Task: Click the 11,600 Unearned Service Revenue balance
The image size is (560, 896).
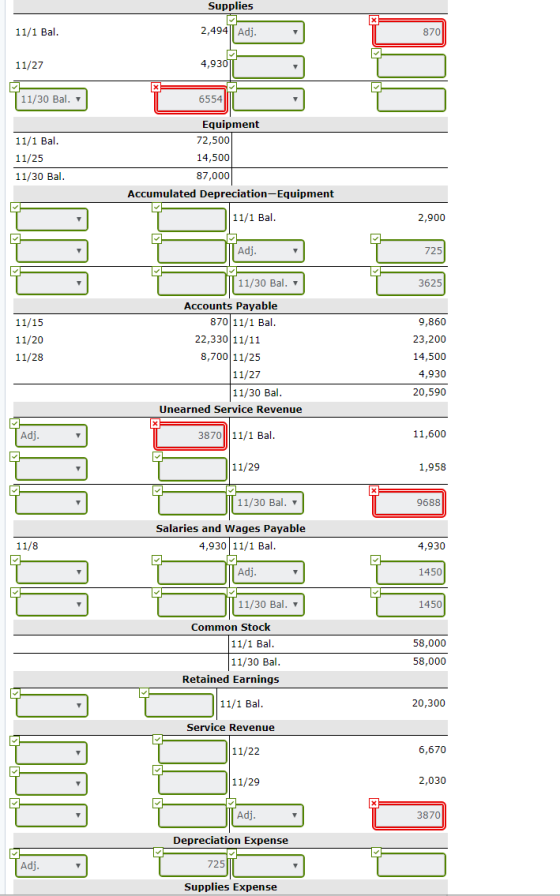Action: (x=429, y=434)
